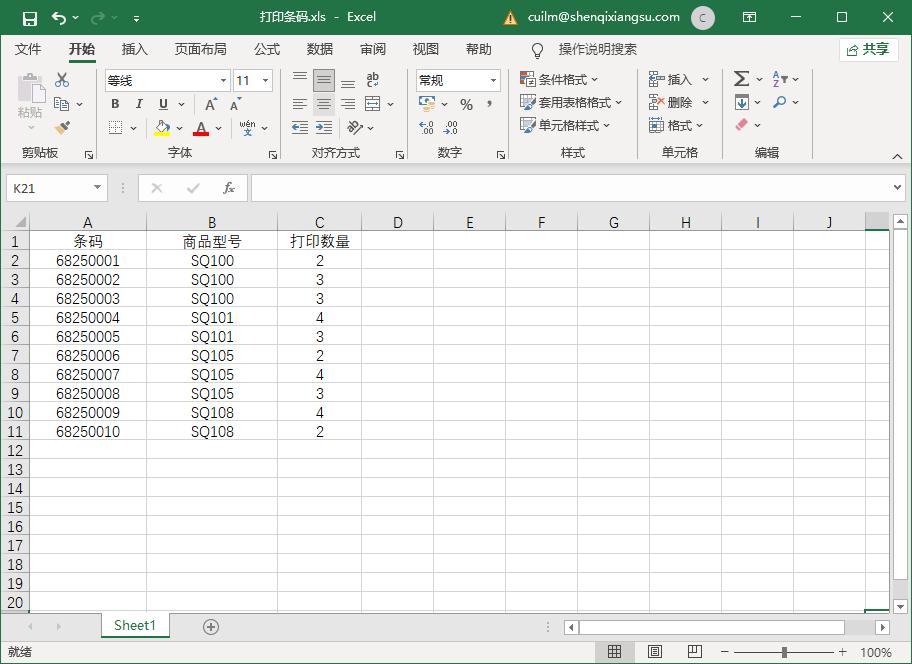
Task: Merge and center the selected cells
Action: click(x=372, y=104)
